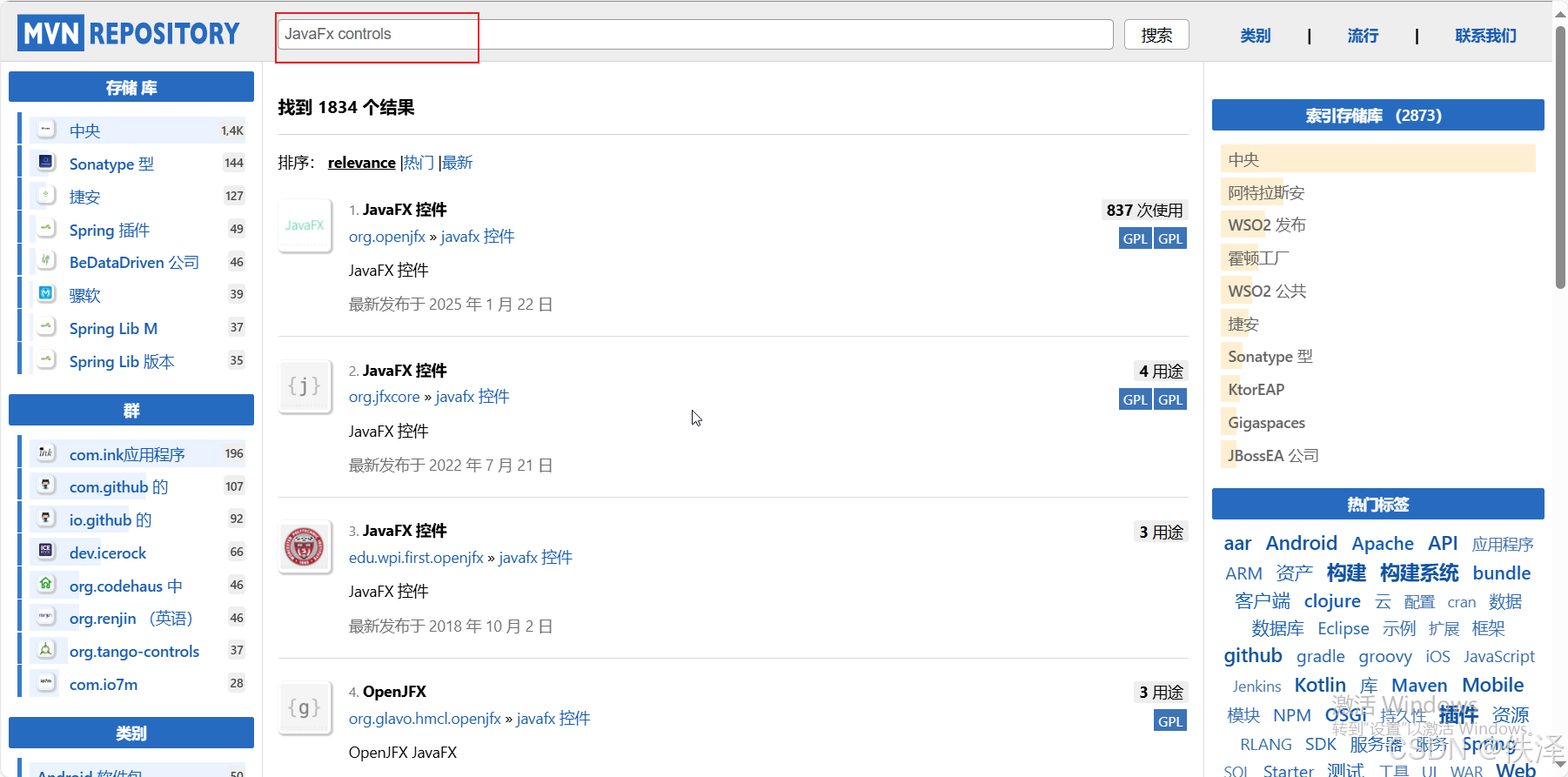Click the 捷安 repository icon in sidebar

tap(46, 196)
